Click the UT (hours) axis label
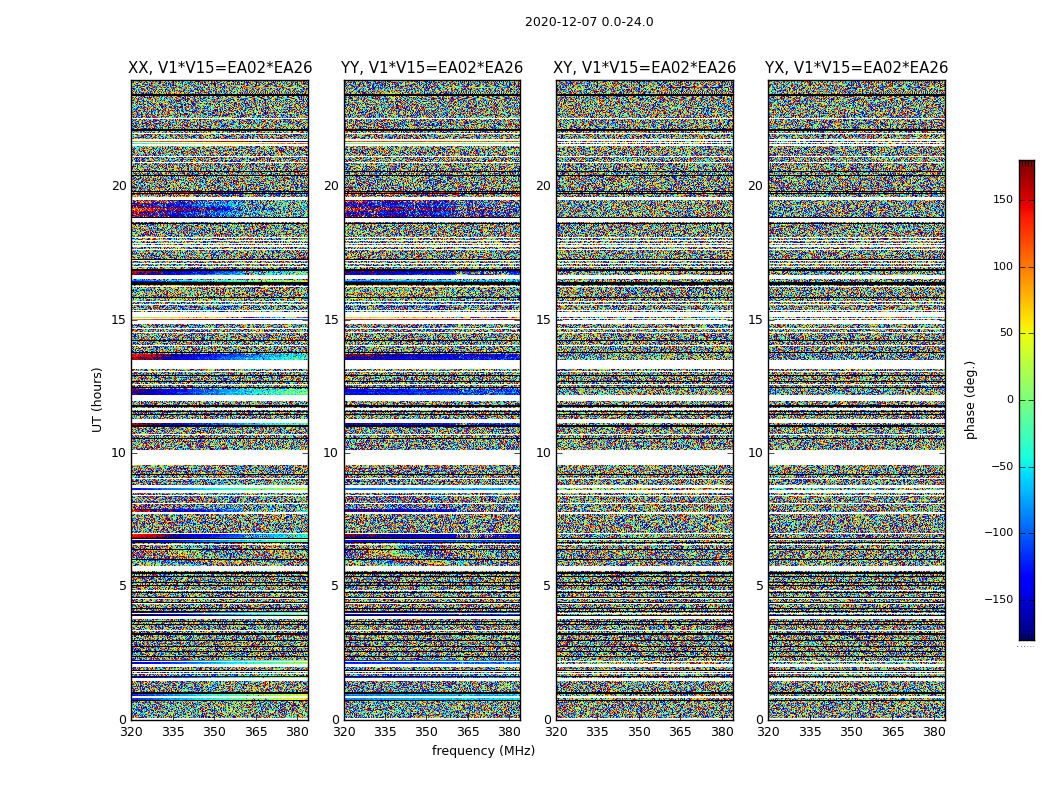Image resolution: width=1050 pixels, height=800 pixels. 97,400
